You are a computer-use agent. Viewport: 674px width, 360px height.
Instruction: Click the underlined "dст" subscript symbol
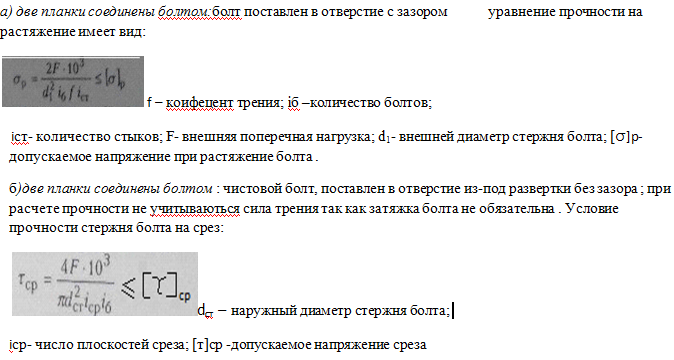point(205,311)
